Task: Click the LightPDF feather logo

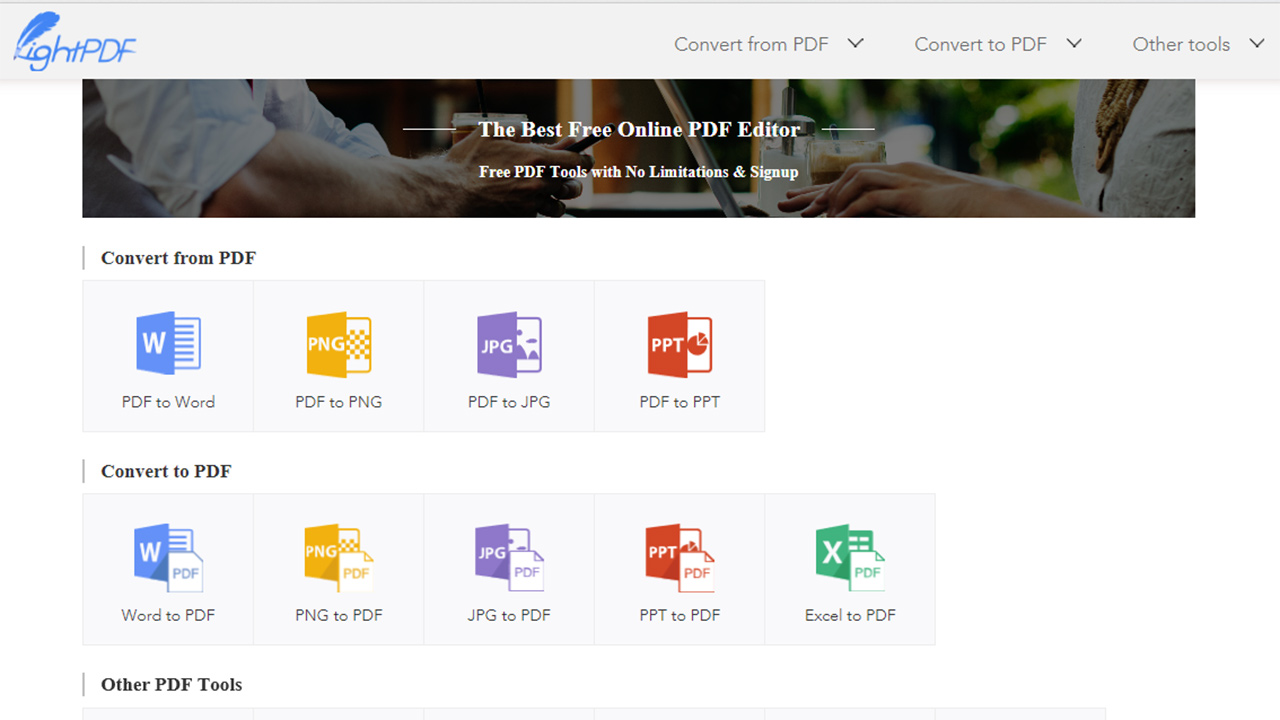Action: coord(75,41)
